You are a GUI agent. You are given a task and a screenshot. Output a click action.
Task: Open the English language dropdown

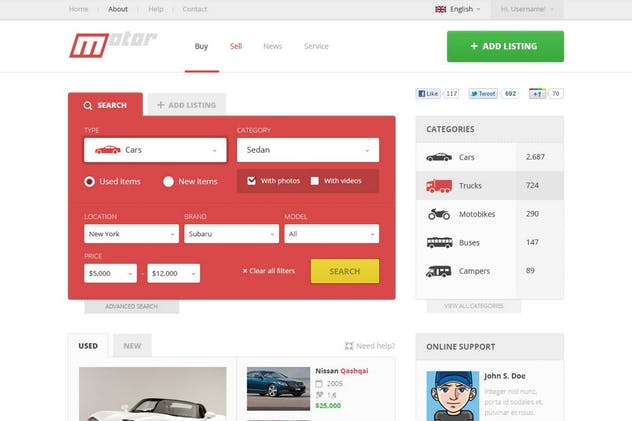pos(458,9)
